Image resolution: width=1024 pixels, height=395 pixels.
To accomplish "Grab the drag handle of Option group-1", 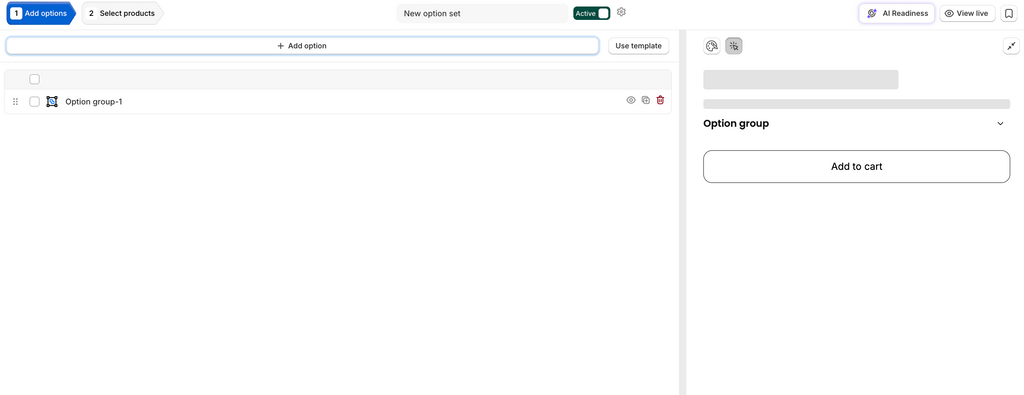I will tap(16, 102).
